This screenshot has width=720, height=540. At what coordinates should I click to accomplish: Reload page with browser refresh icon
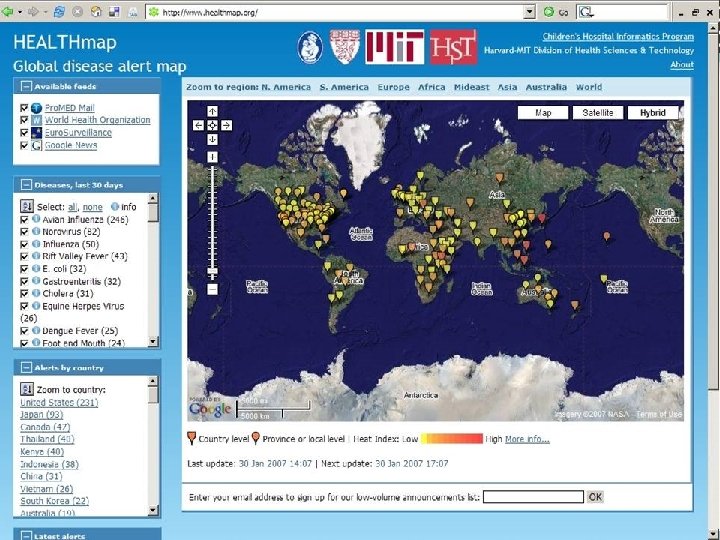(x=59, y=11)
